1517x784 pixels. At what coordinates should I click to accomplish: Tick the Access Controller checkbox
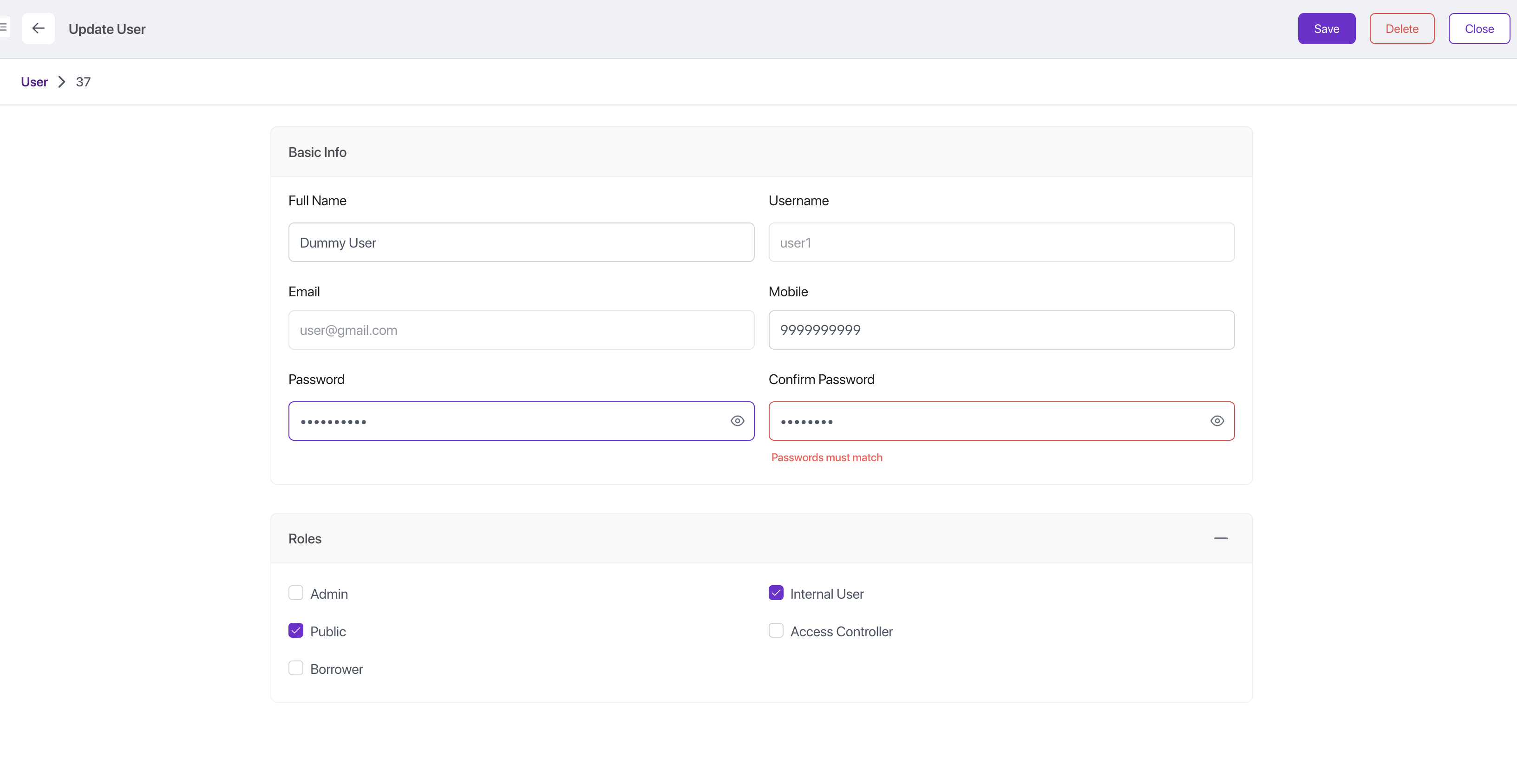coord(776,630)
